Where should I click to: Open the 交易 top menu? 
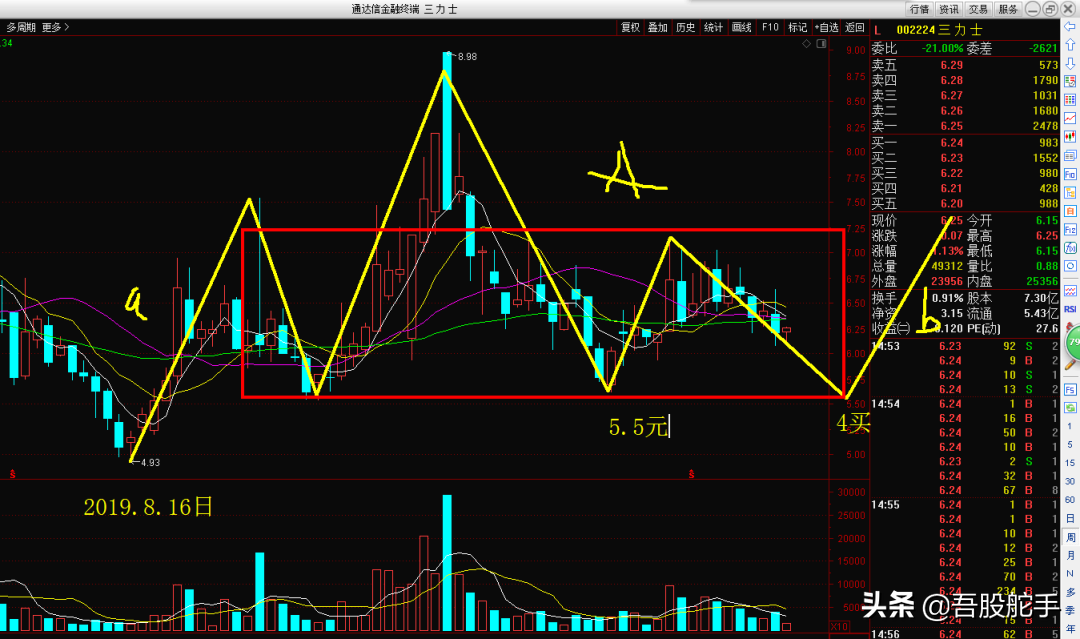978,9
